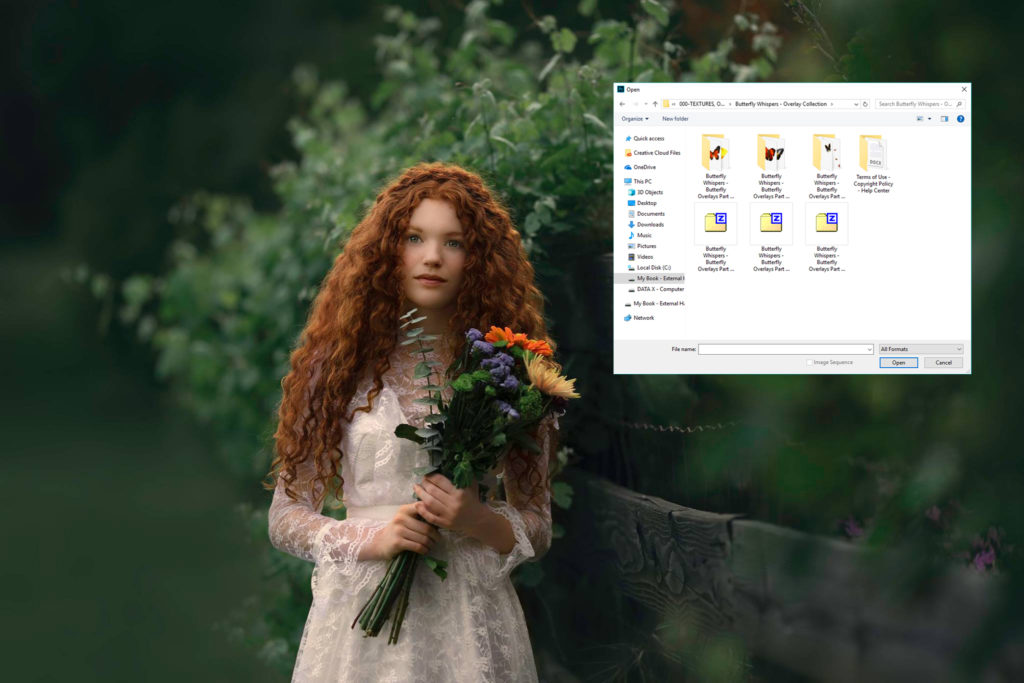Open the Help button
Screen dimensions: 1024x683
[960, 119]
